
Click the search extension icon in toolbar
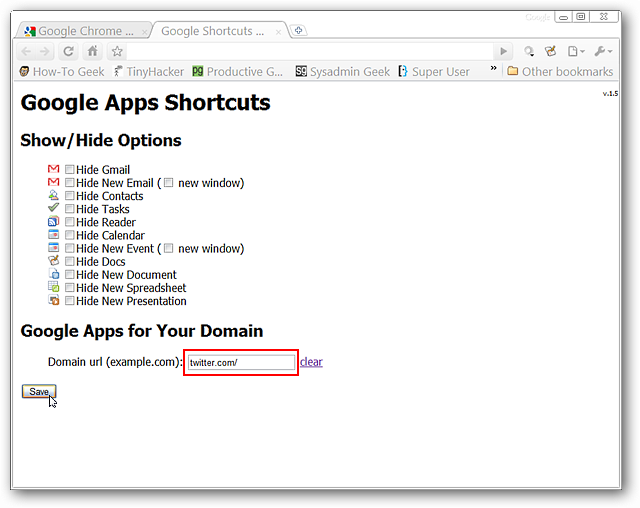[x=529, y=51]
